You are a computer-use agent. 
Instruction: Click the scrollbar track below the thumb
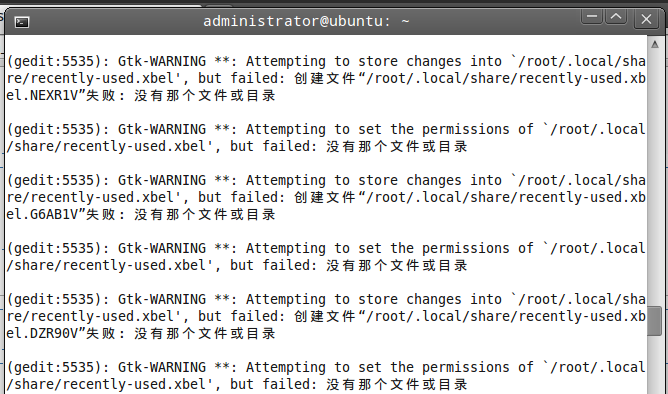coord(654,364)
